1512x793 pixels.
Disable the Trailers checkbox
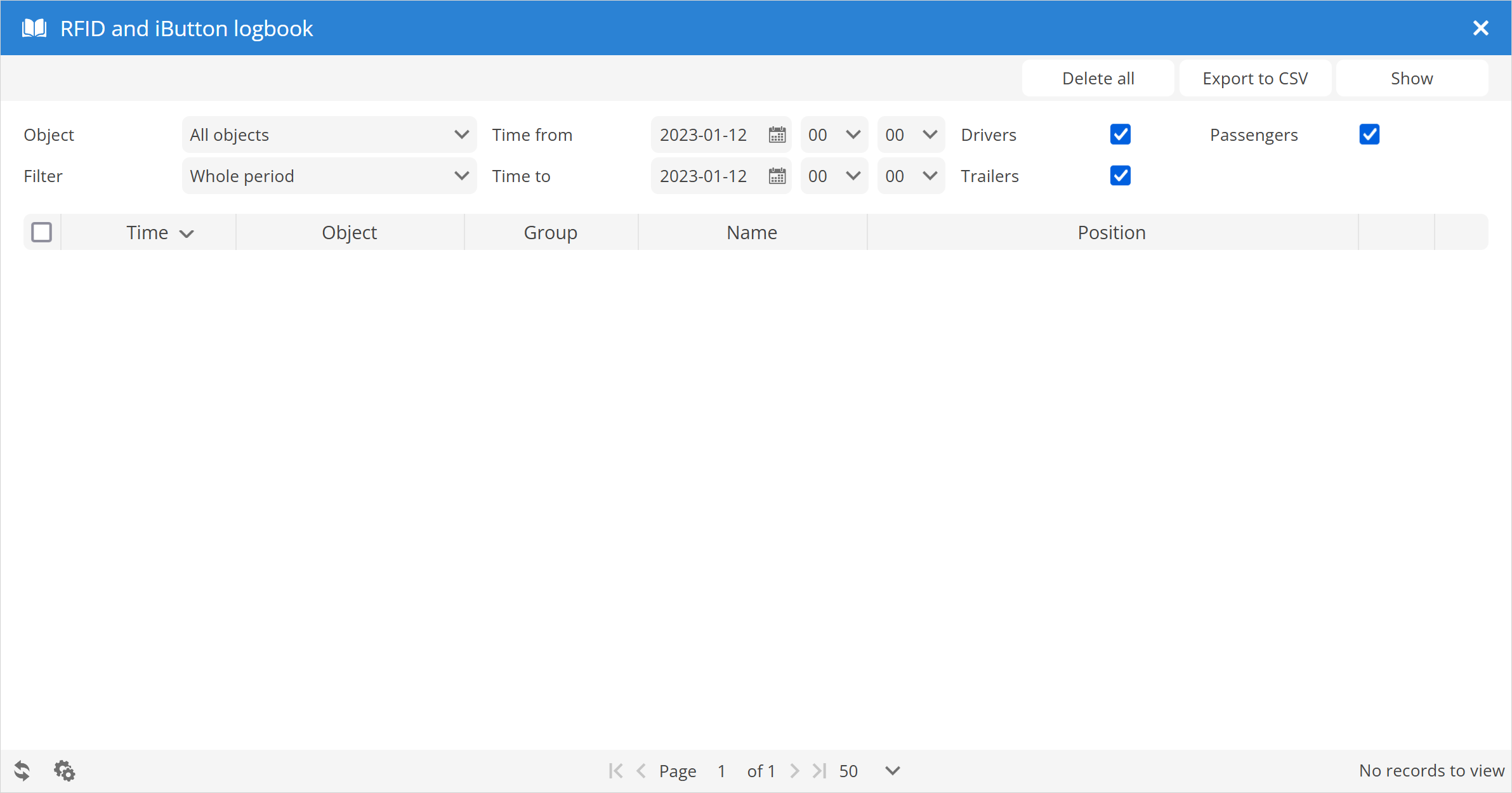[x=1121, y=176]
